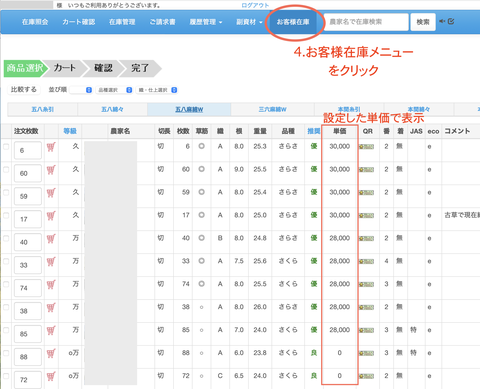Image resolution: width=480 pixels, height=389 pixels.
Task: Check the box in the quantity 33 row
Action: (6, 261)
